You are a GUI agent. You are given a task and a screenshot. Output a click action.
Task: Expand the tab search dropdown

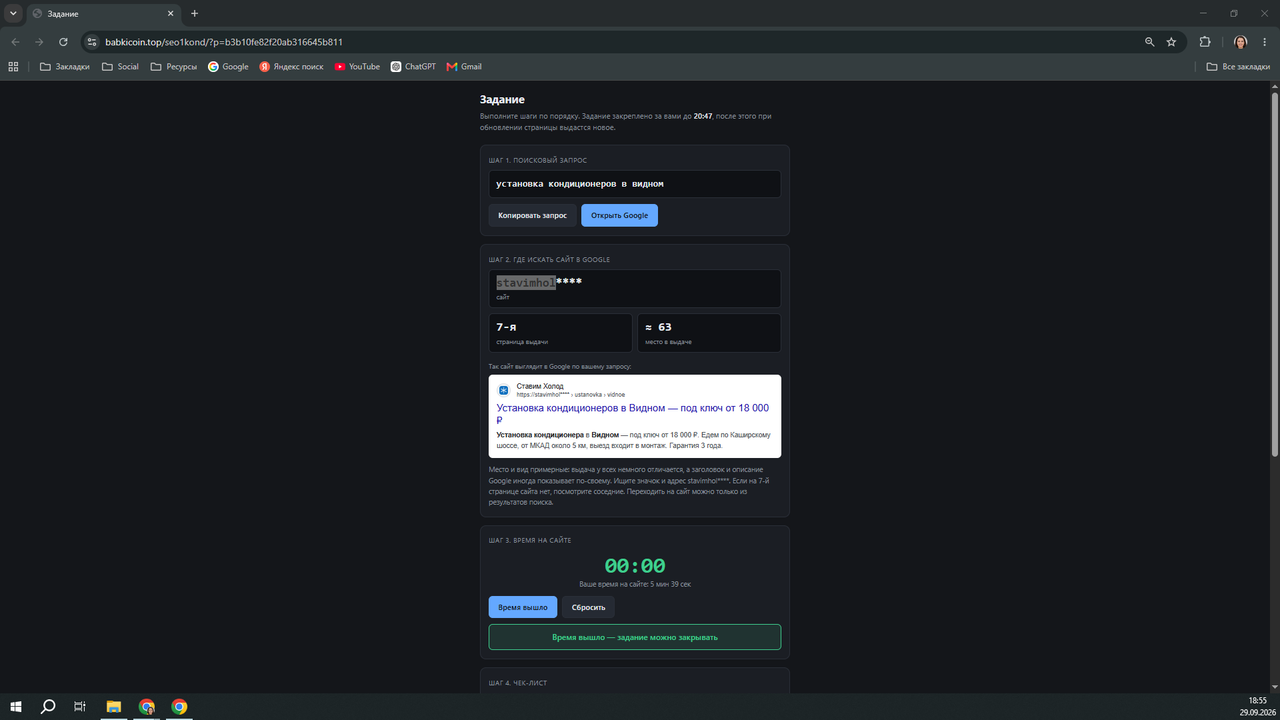(x=13, y=14)
